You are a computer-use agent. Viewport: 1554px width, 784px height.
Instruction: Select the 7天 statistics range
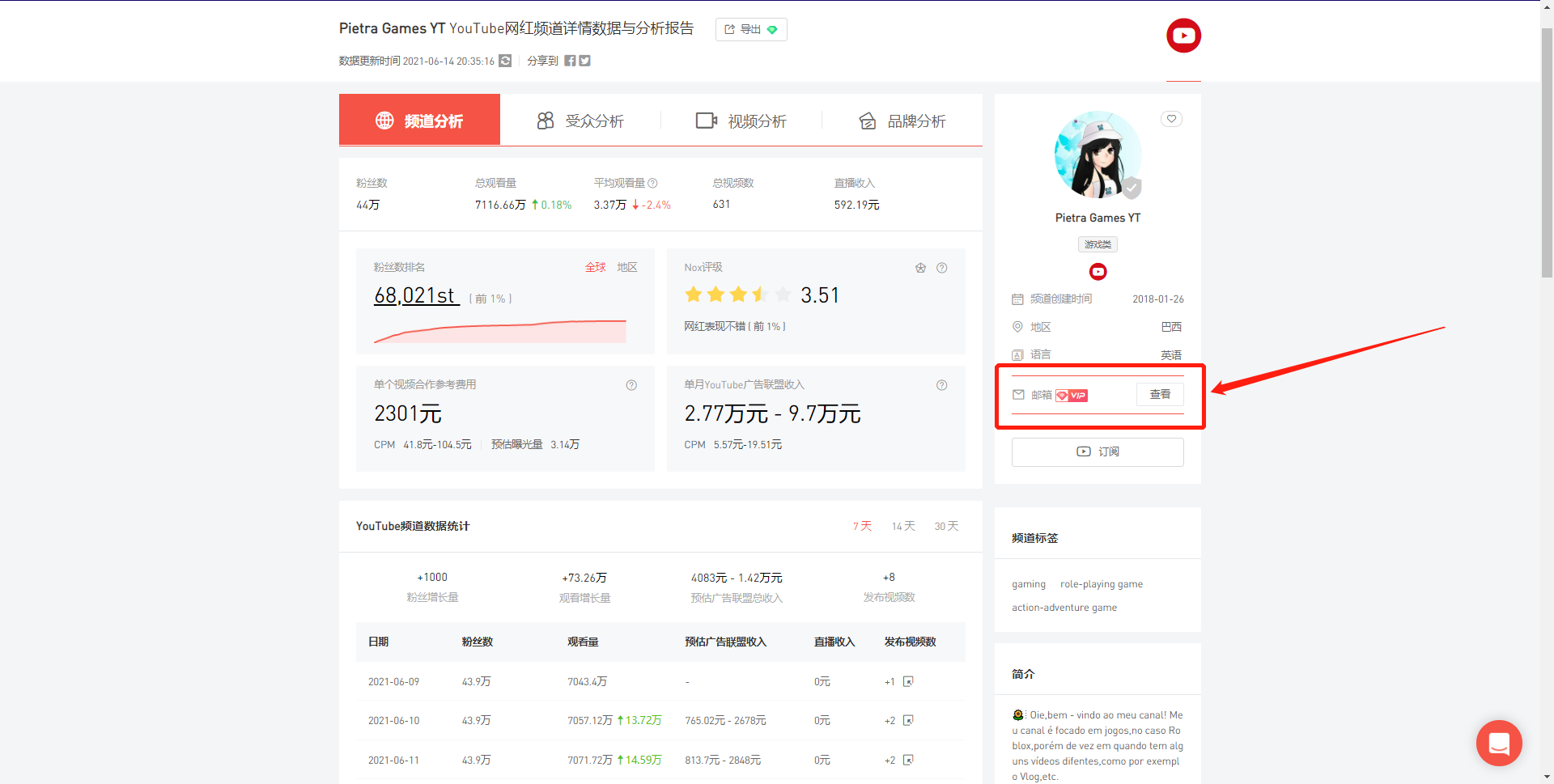[862, 526]
